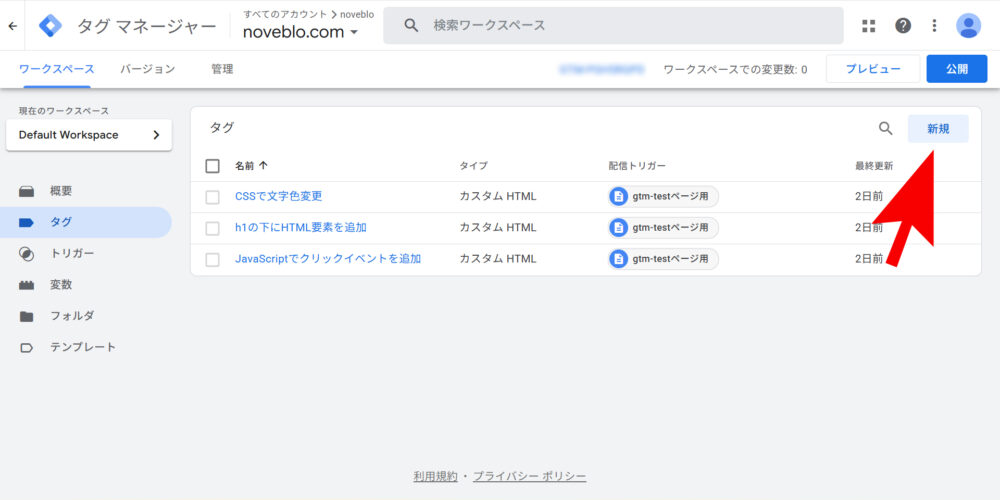The height and width of the screenshot is (500, 1000).
Task: Expand the Default Workspace selector
Action: [89, 135]
